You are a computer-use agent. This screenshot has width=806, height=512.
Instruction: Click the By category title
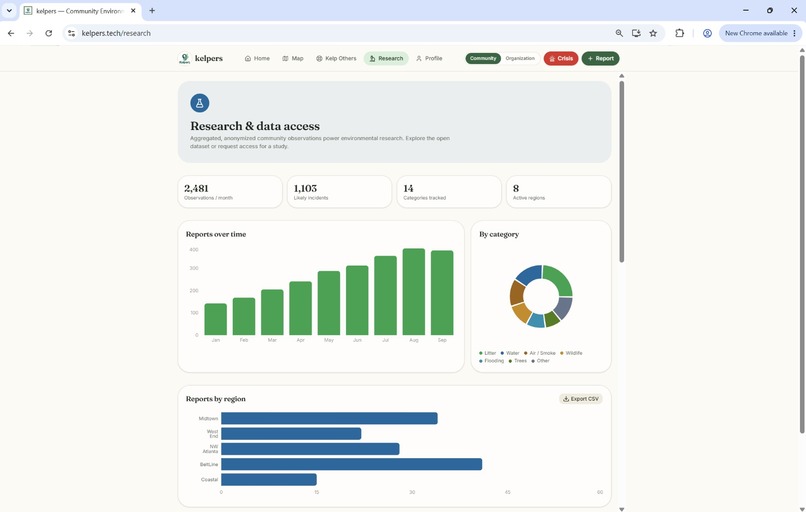click(x=499, y=234)
